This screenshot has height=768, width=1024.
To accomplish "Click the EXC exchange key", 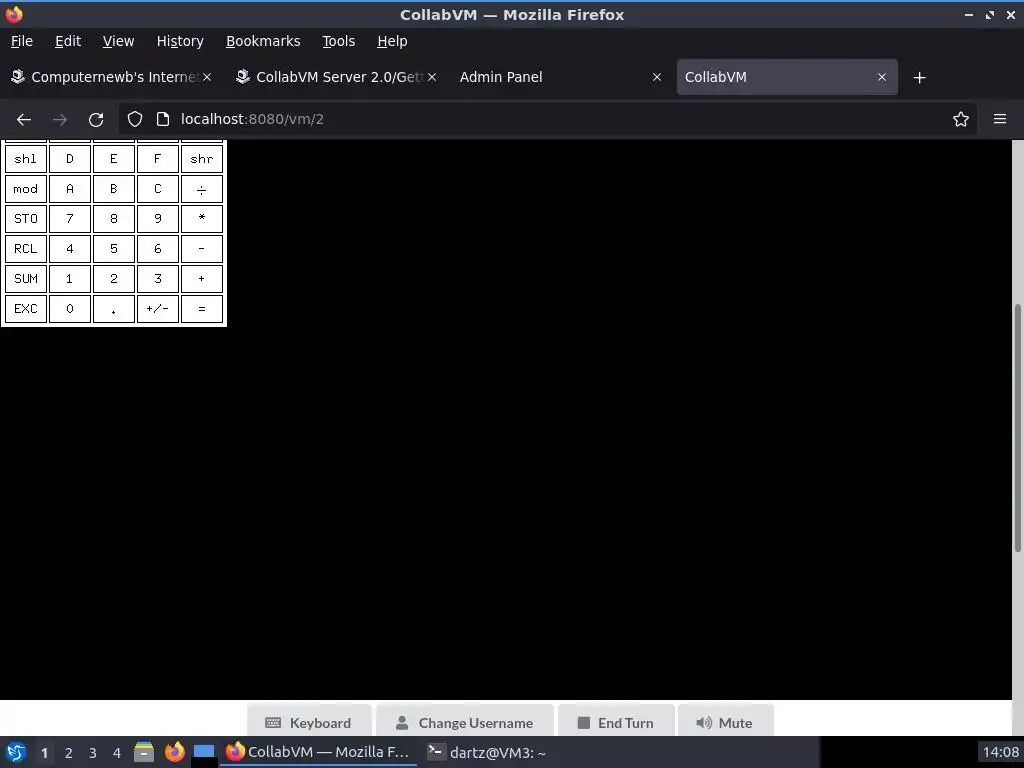I will [25, 309].
